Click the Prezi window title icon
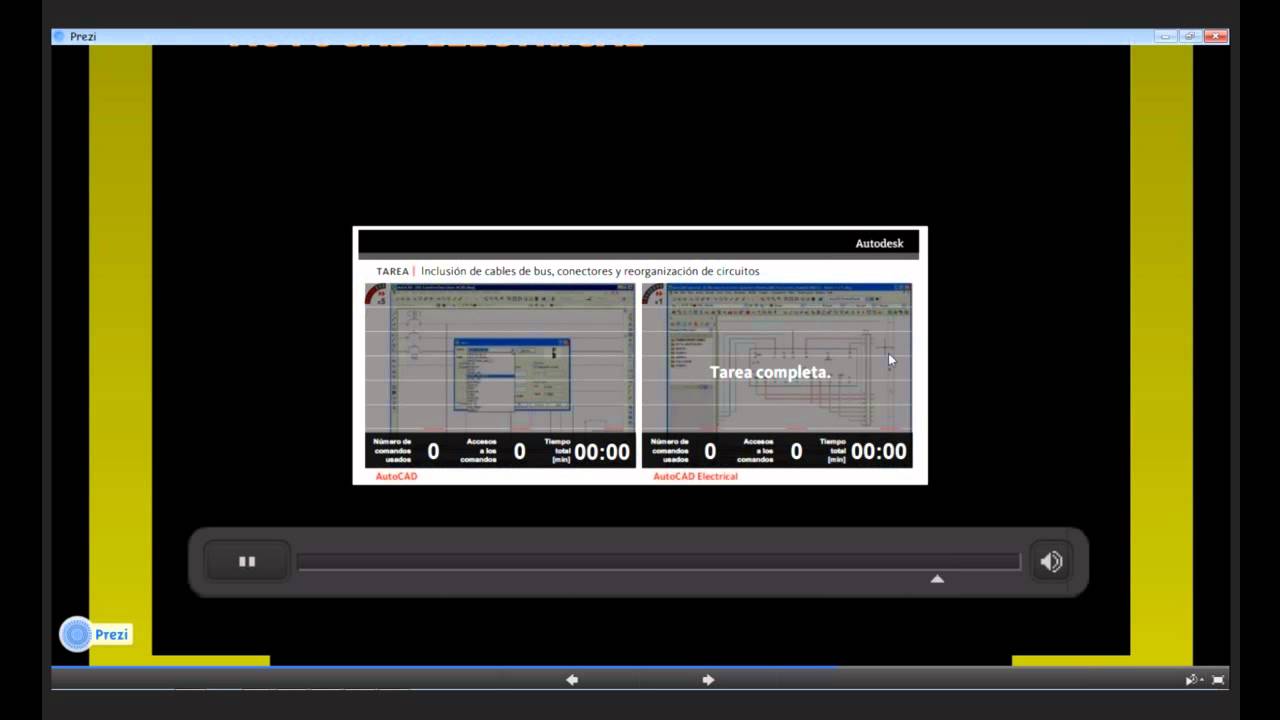Screen dimensions: 1280x720 [59, 36]
